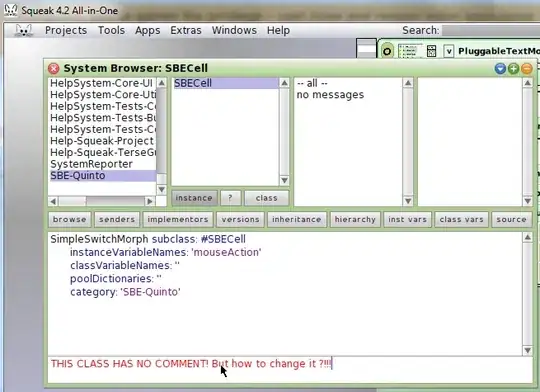Click the Squeak mouse logo icon in menu bar

23,30
